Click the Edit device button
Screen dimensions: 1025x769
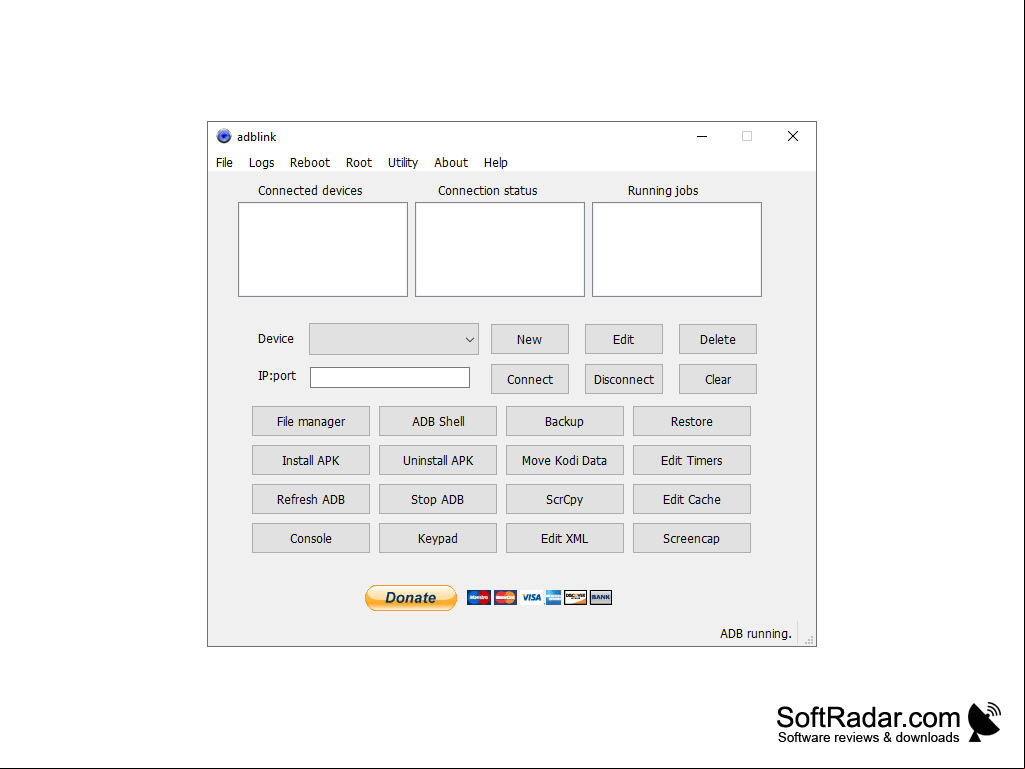click(x=624, y=339)
